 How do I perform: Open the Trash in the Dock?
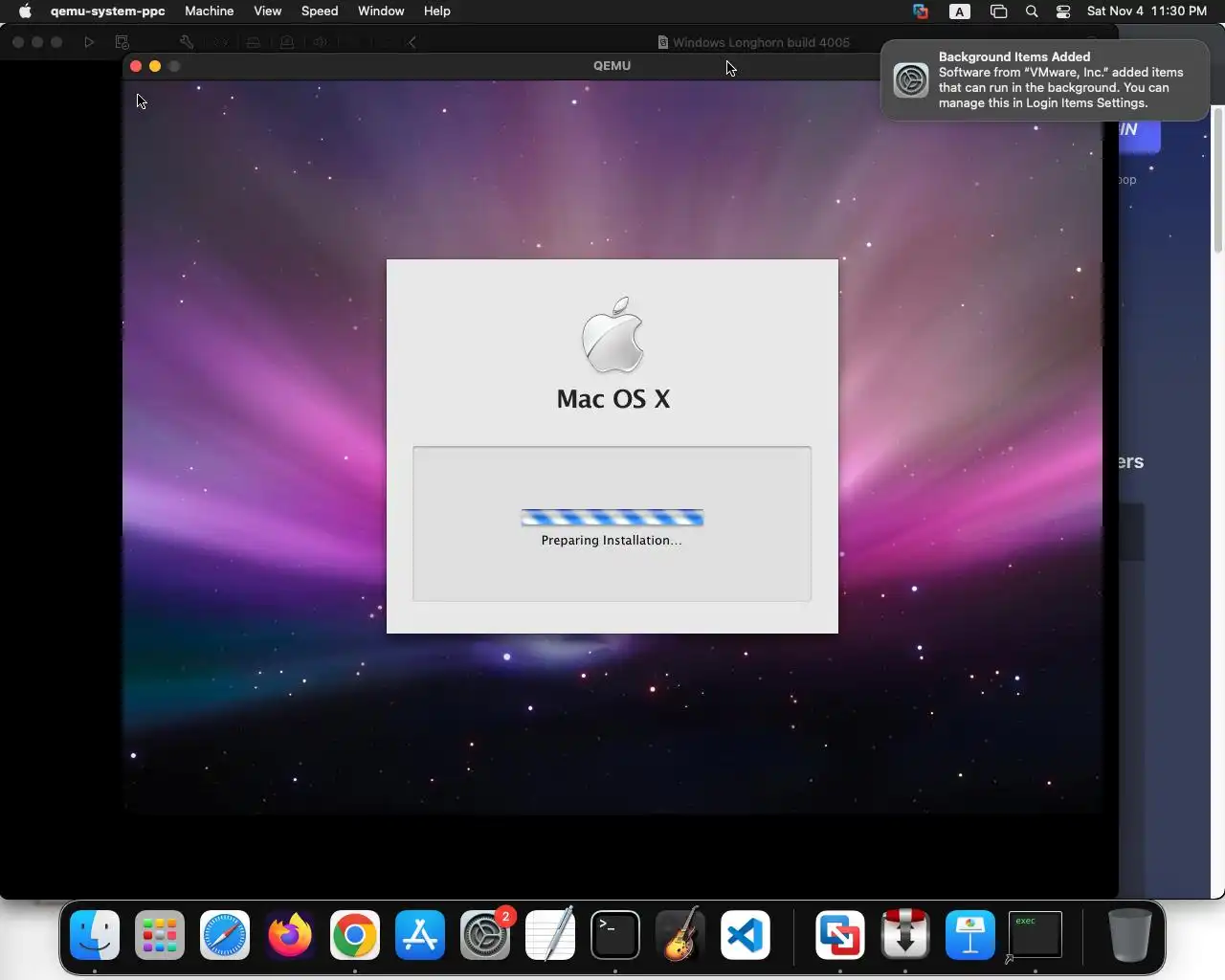click(1129, 935)
